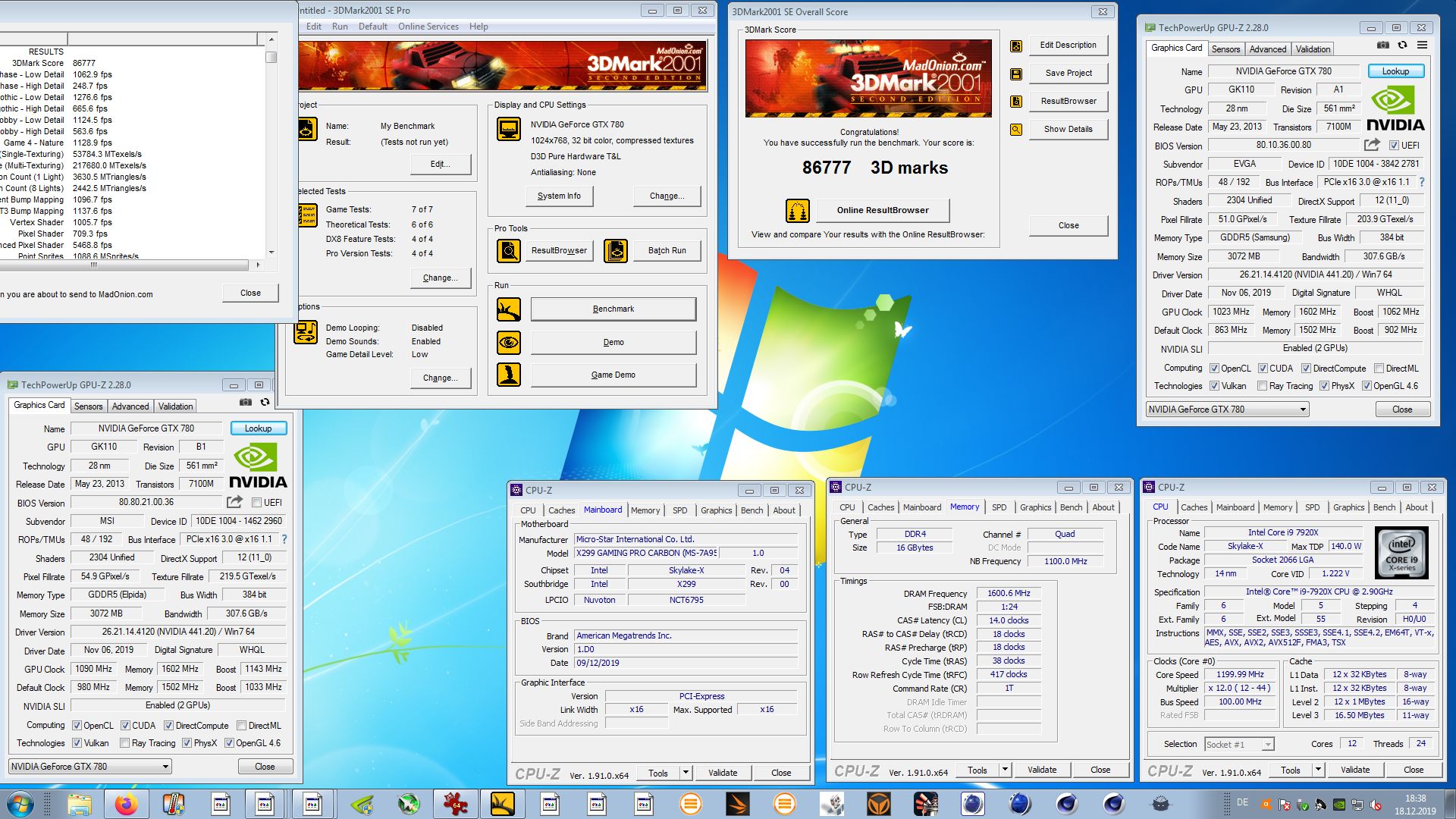Click the results list scroll-down arrow
1456x819 pixels.
click(x=271, y=253)
